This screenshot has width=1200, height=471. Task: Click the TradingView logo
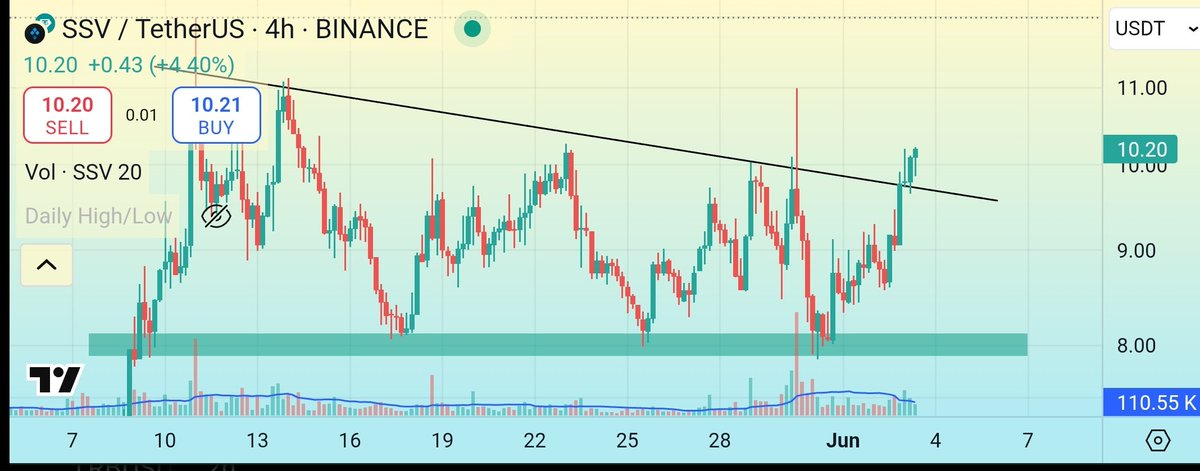pyautogui.click(x=54, y=381)
